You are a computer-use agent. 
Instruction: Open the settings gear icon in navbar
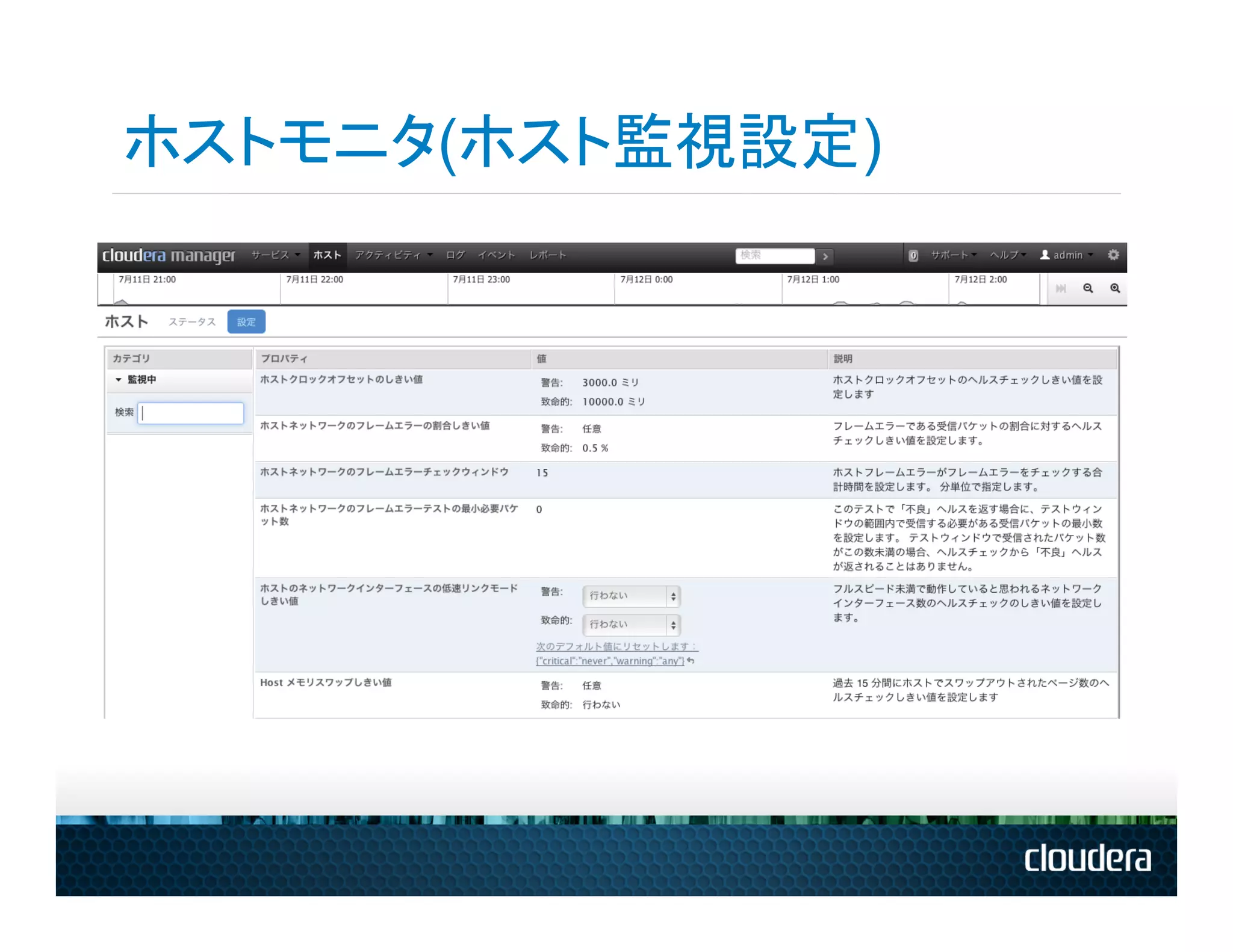[1113, 255]
